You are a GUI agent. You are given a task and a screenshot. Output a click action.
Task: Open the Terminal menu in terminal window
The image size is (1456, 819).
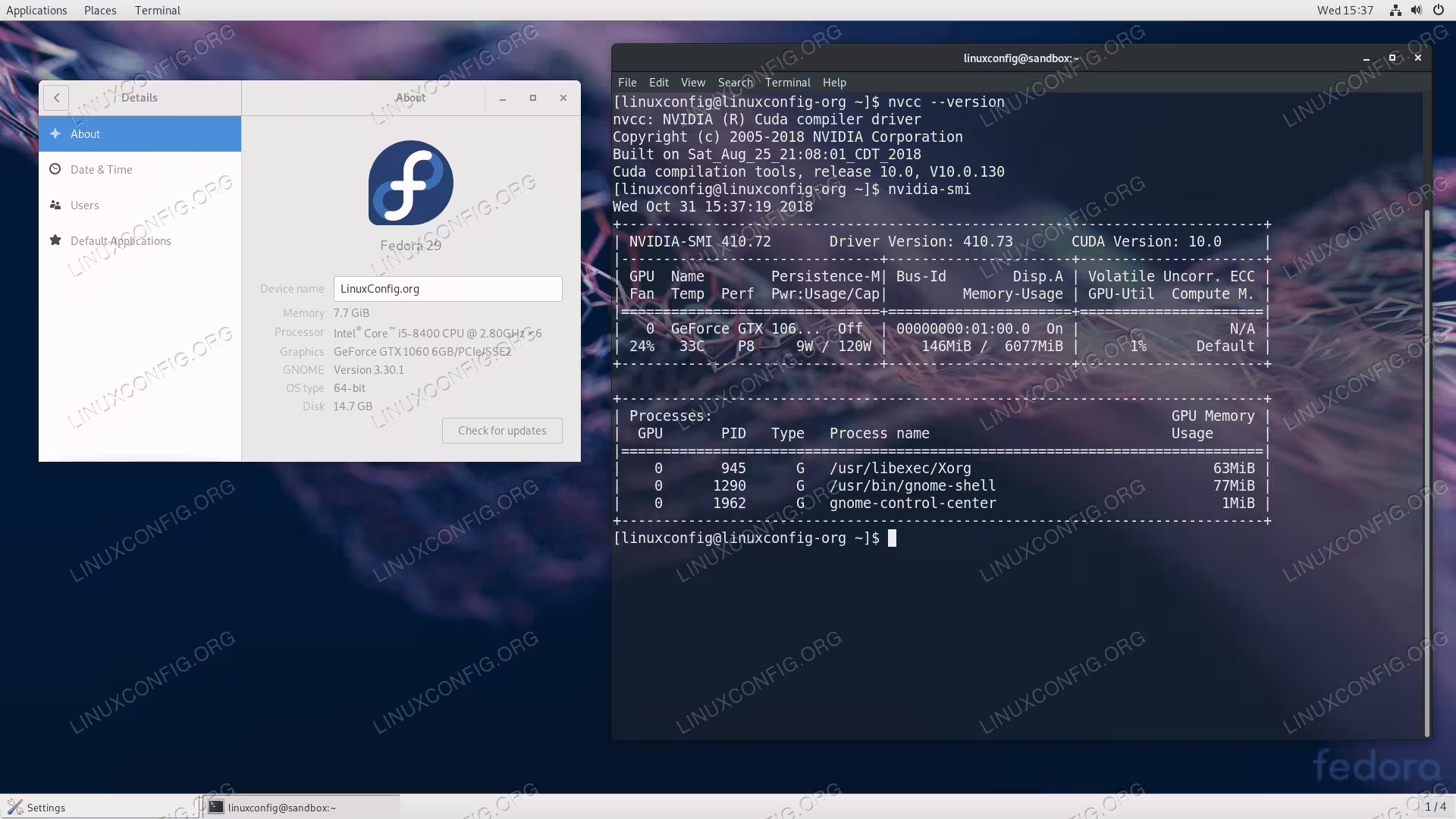click(x=788, y=83)
